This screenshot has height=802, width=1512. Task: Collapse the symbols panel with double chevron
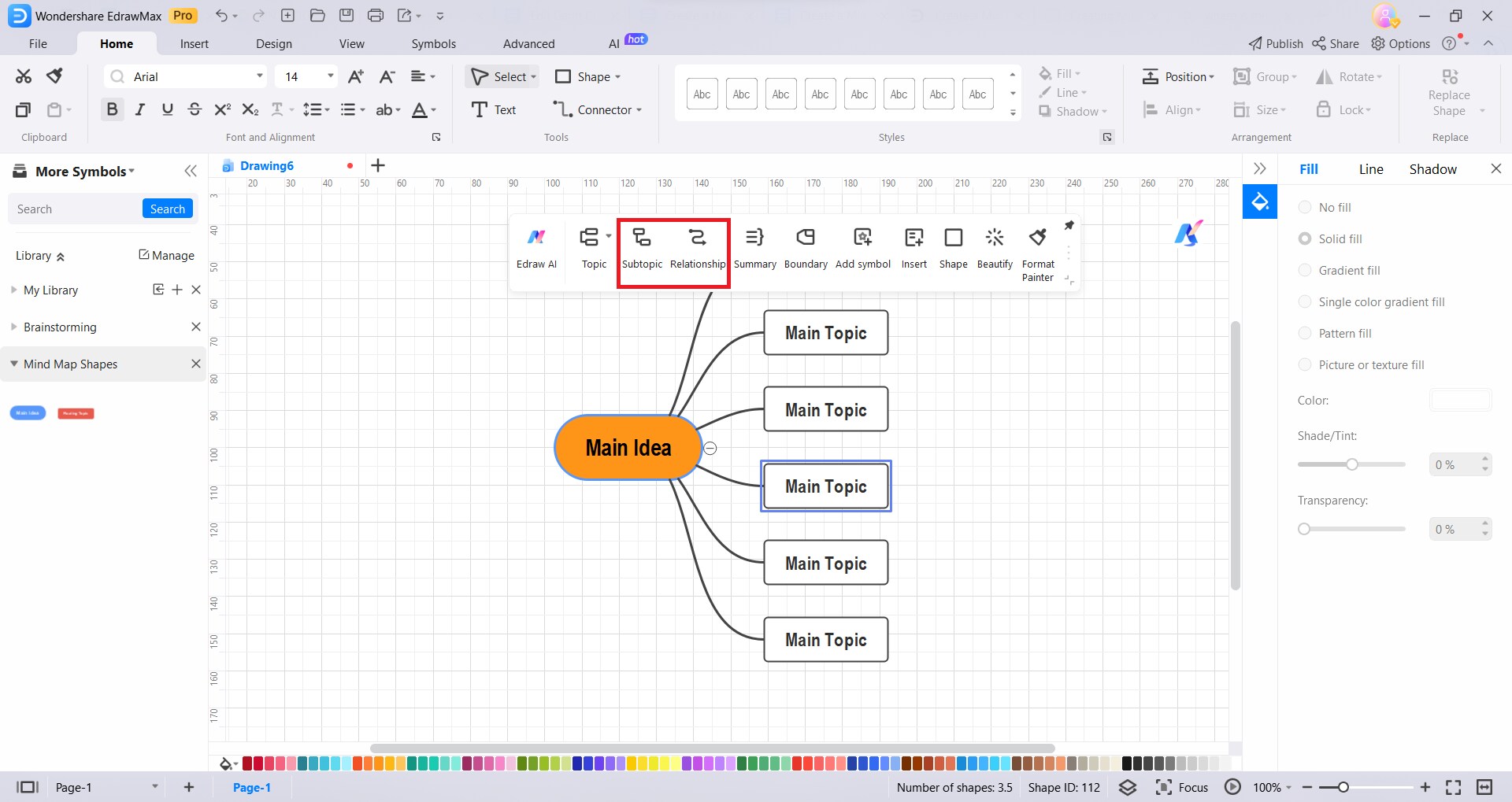tap(191, 171)
